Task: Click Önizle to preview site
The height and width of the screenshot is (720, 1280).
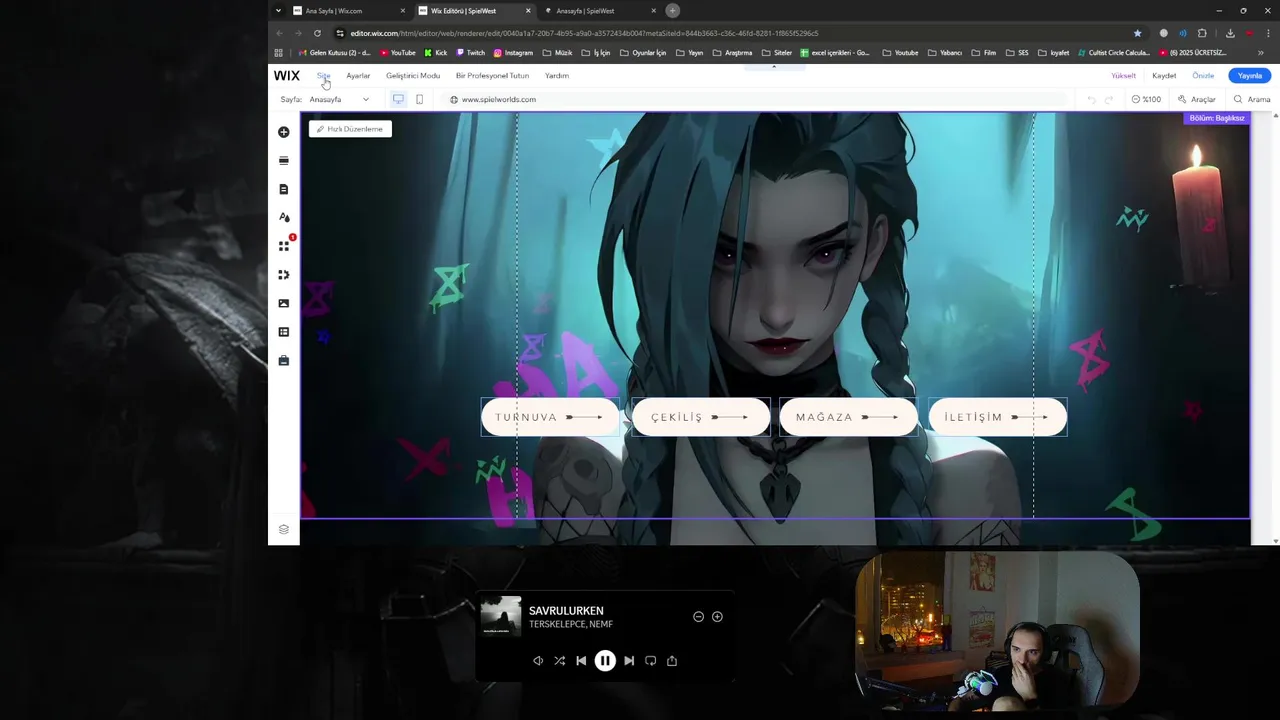Action: [x=1203, y=76]
